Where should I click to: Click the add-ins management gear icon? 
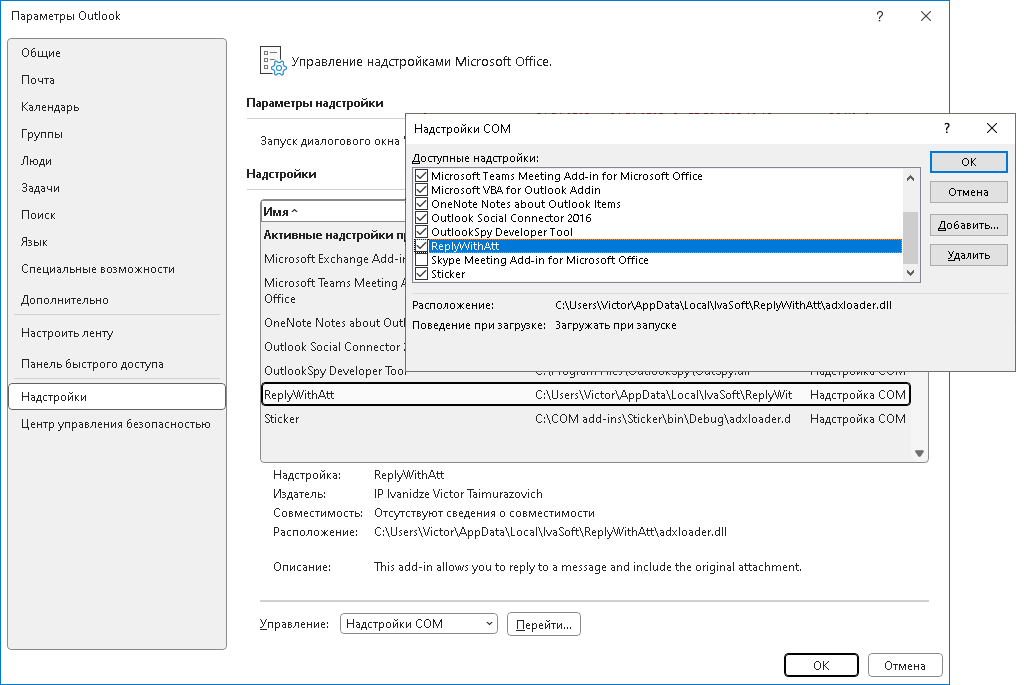click(x=273, y=61)
